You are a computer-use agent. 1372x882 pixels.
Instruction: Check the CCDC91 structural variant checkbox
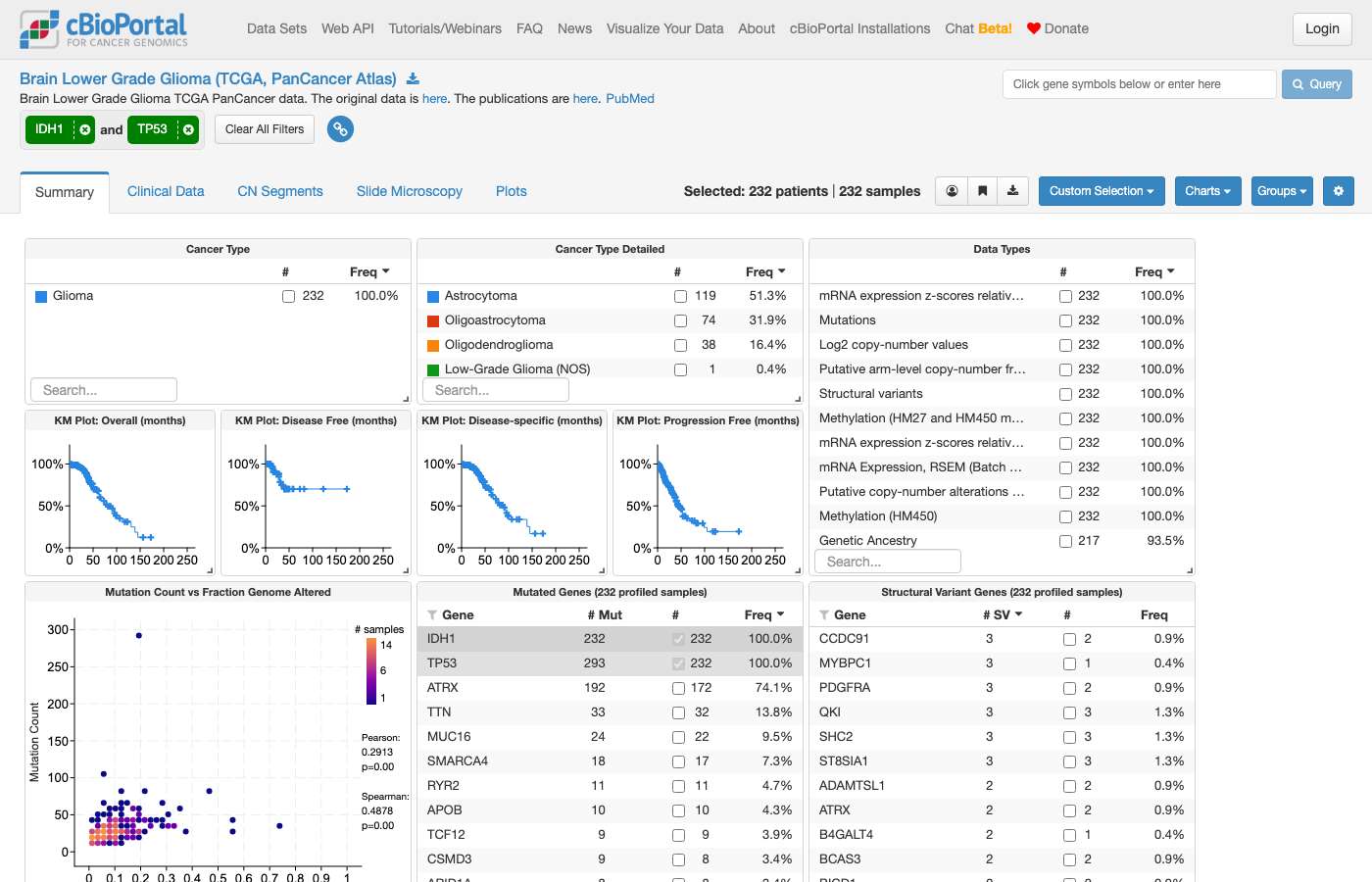1070,639
